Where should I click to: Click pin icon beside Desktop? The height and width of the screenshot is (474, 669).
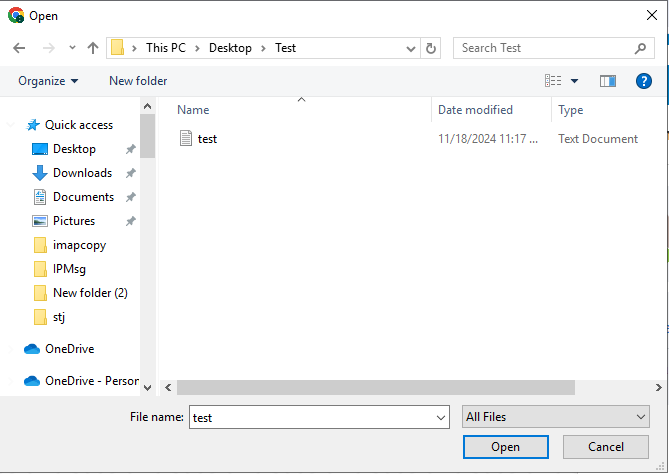click(x=131, y=149)
